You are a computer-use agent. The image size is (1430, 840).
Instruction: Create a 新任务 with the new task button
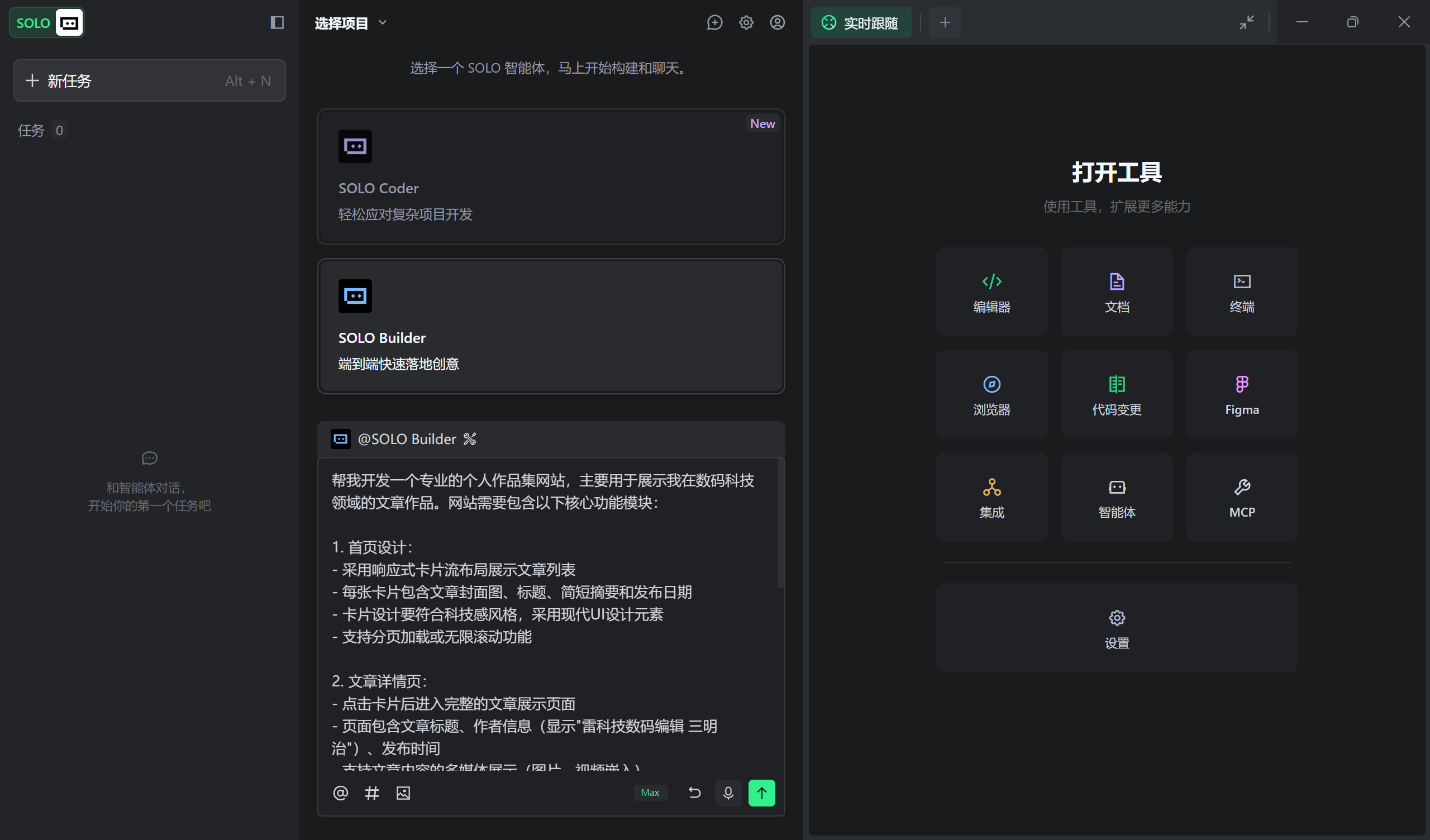point(149,80)
